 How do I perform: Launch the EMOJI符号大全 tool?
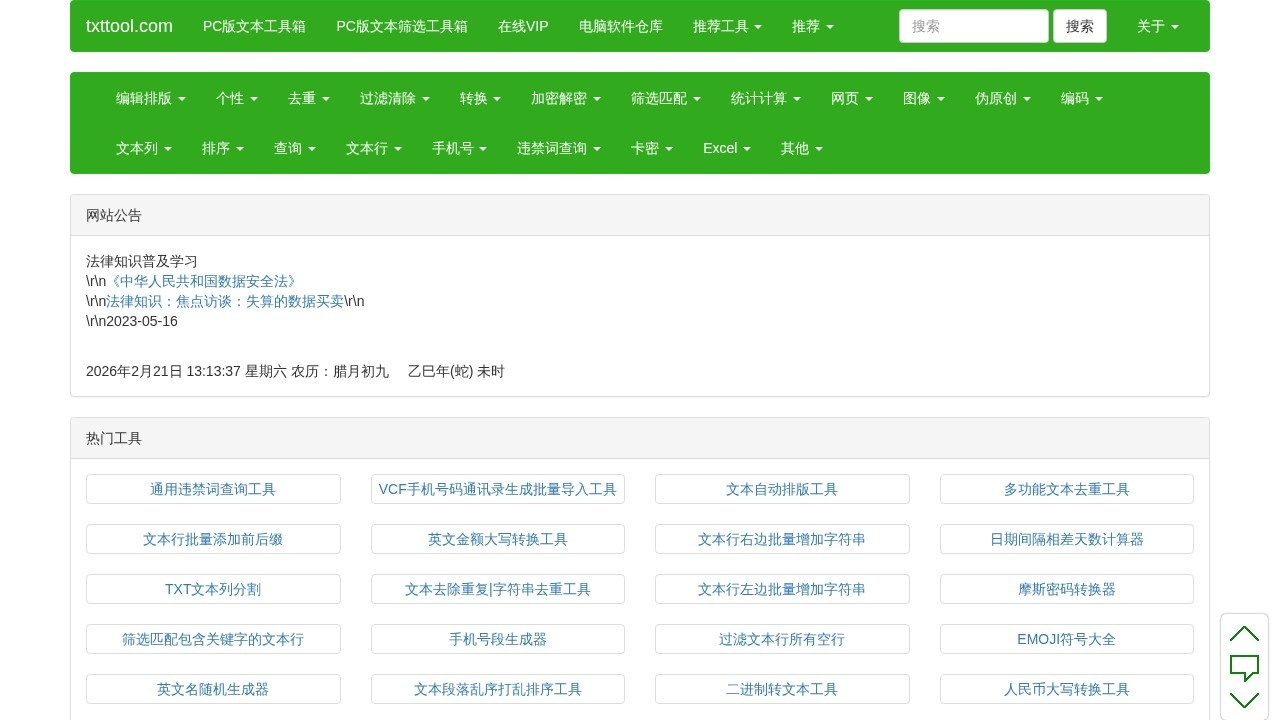pyautogui.click(x=1066, y=639)
